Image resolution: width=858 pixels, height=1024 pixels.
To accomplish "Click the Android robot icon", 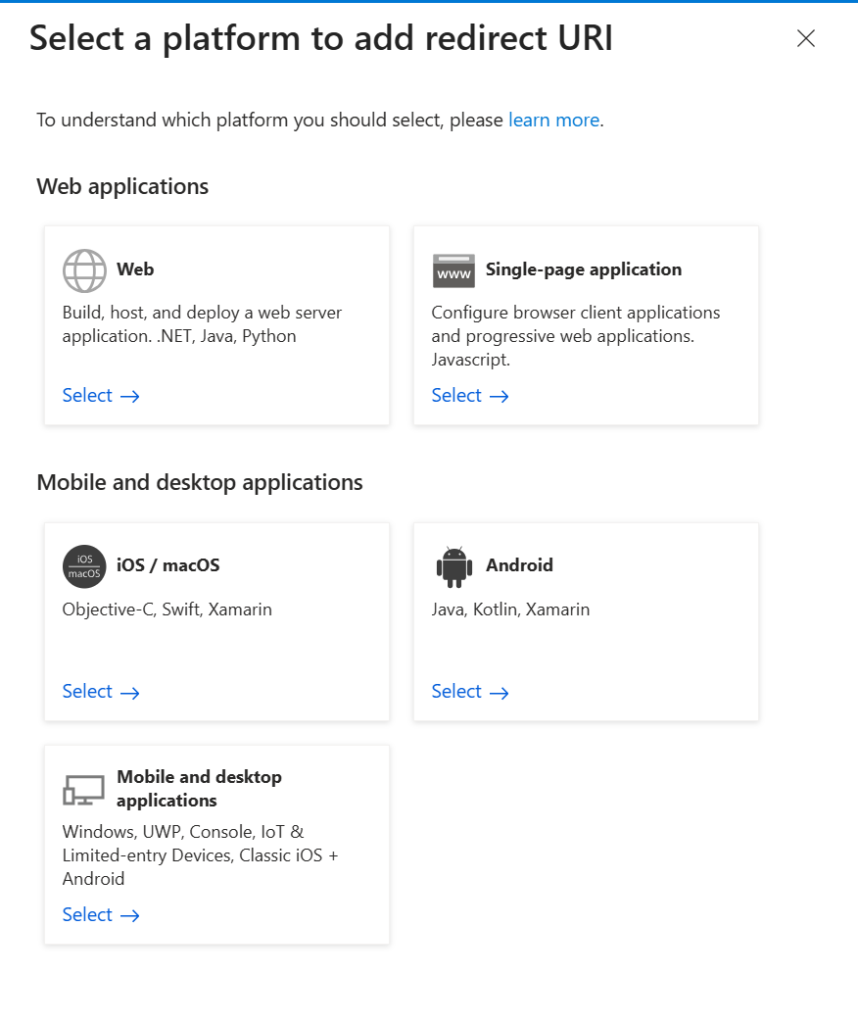I will 454,566.
